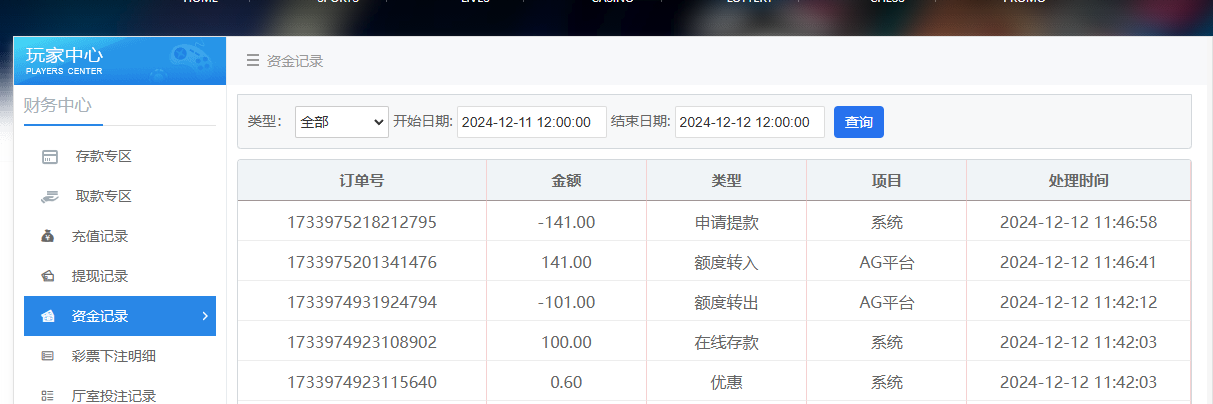Click the timestamp 2024-12-12 11:46:41
The image size is (1213, 404).
[x=1079, y=262]
